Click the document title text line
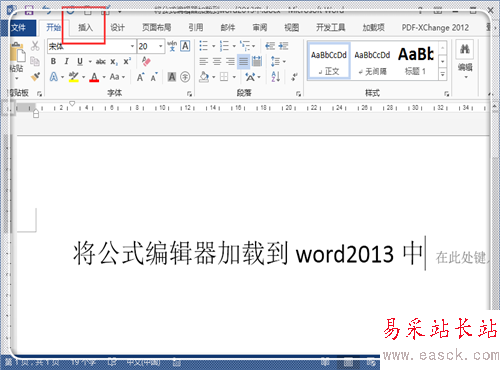The height and width of the screenshot is (370, 500). coord(248,254)
